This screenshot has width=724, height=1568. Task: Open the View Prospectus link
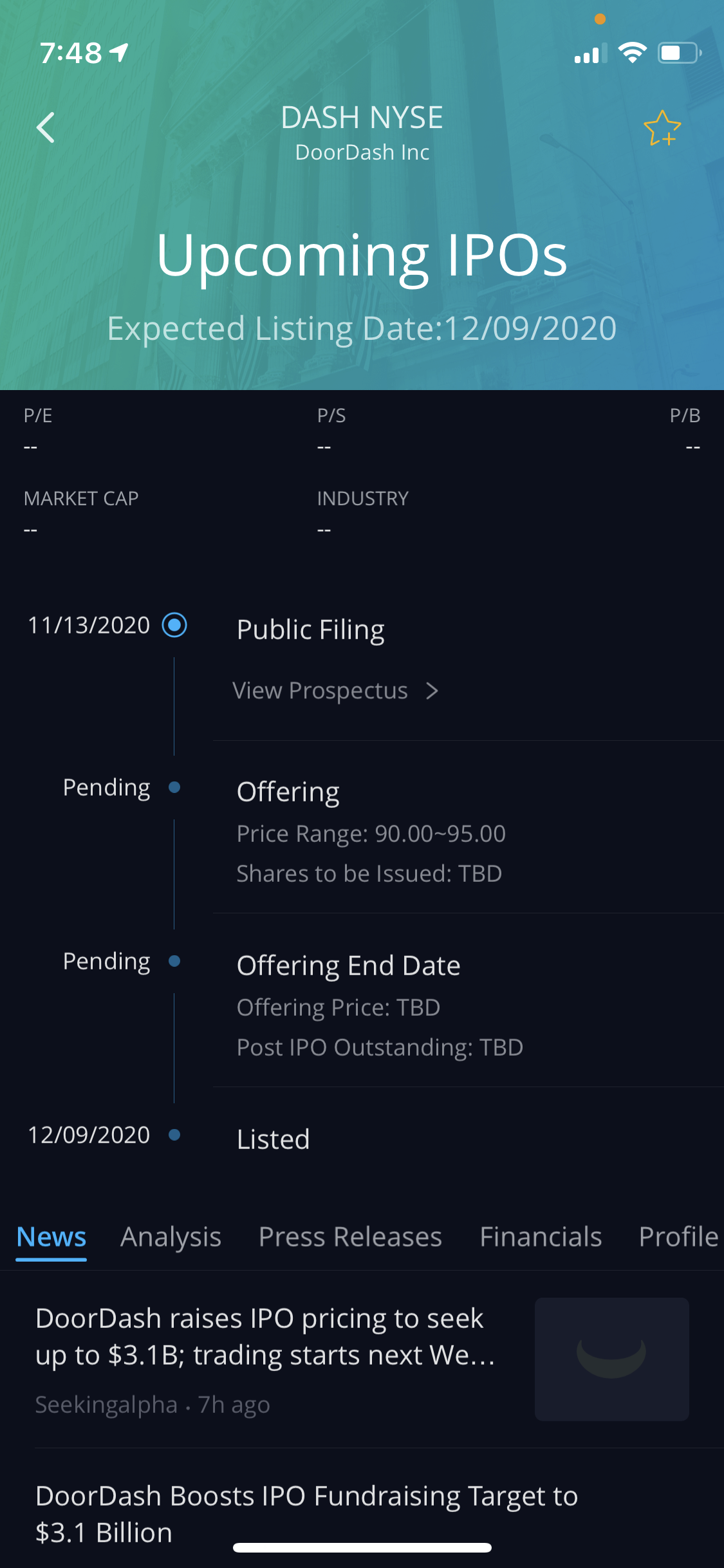point(320,691)
